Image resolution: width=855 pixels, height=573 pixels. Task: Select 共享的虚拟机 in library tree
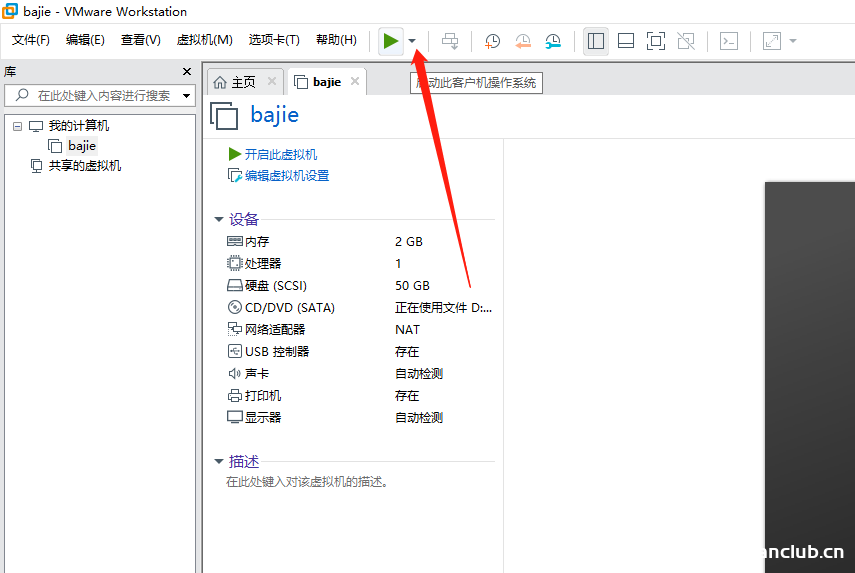[x=85, y=166]
